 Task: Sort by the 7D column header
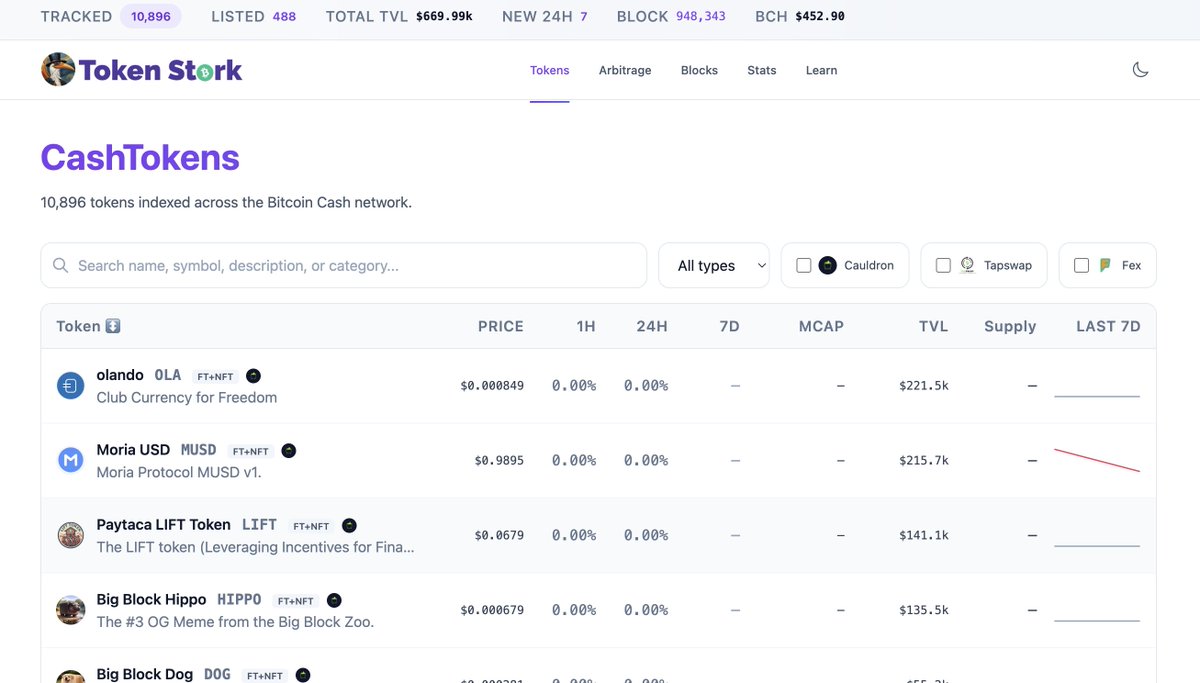[x=729, y=326]
